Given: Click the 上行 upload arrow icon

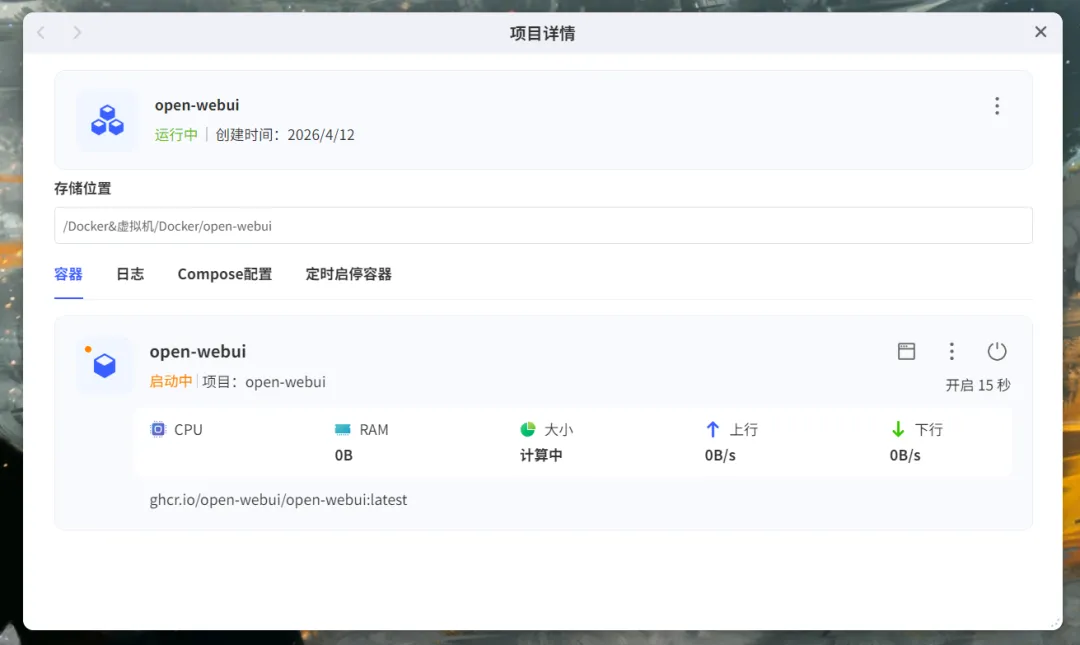Looking at the screenshot, I should (x=713, y=429).
